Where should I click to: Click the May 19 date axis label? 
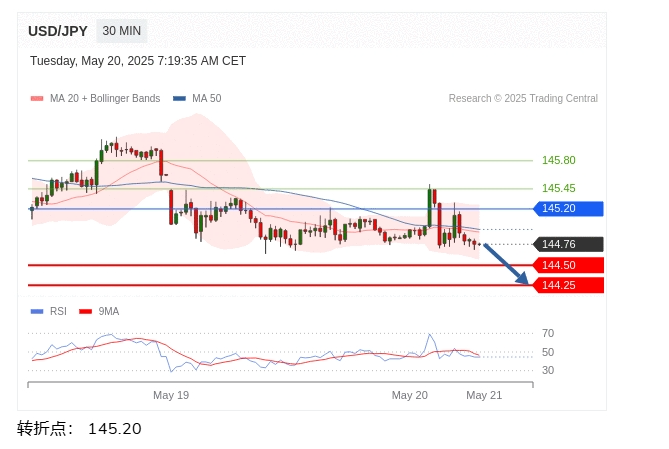pyautogui.click(x=171, y=395)
